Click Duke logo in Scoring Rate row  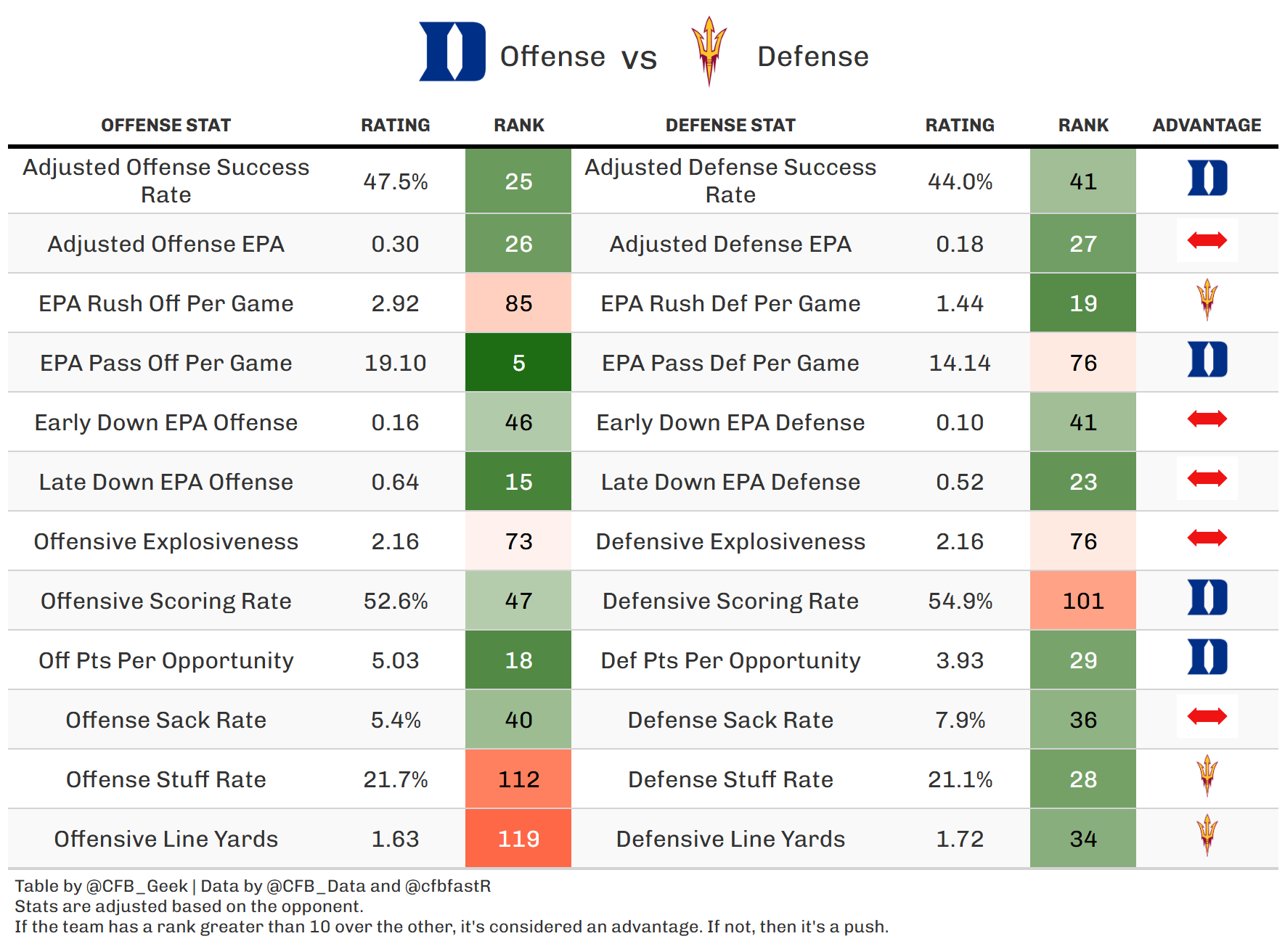(1207, 598)
